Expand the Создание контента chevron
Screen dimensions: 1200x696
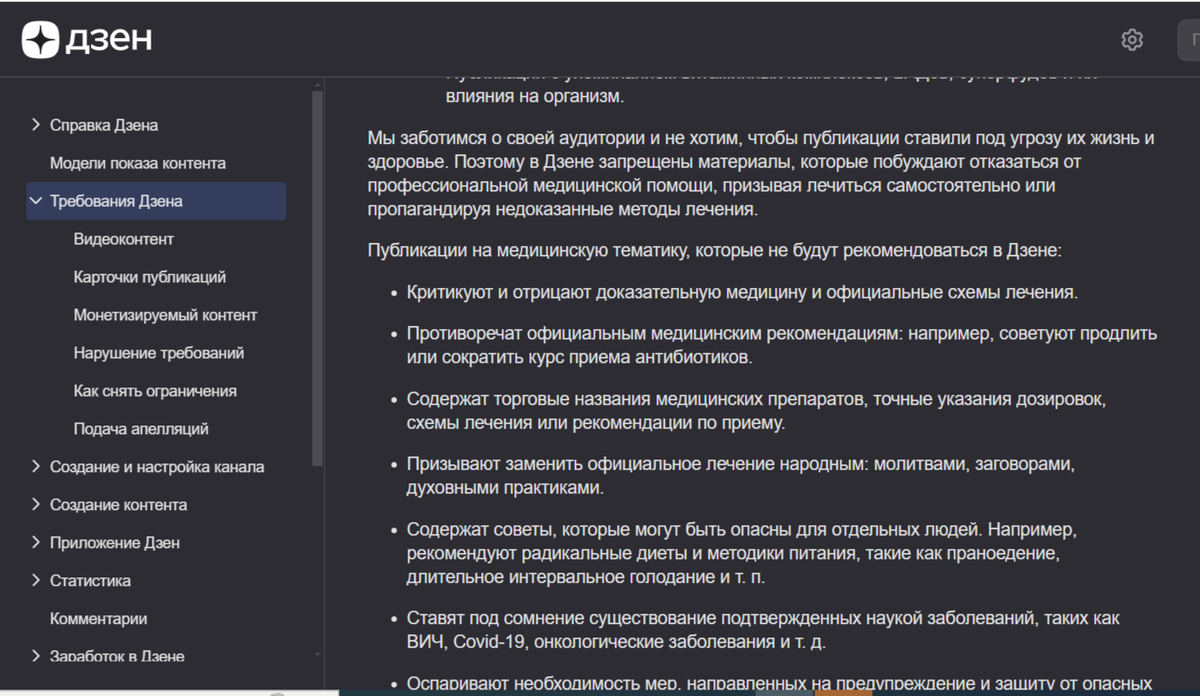click(x=36, y=505)
